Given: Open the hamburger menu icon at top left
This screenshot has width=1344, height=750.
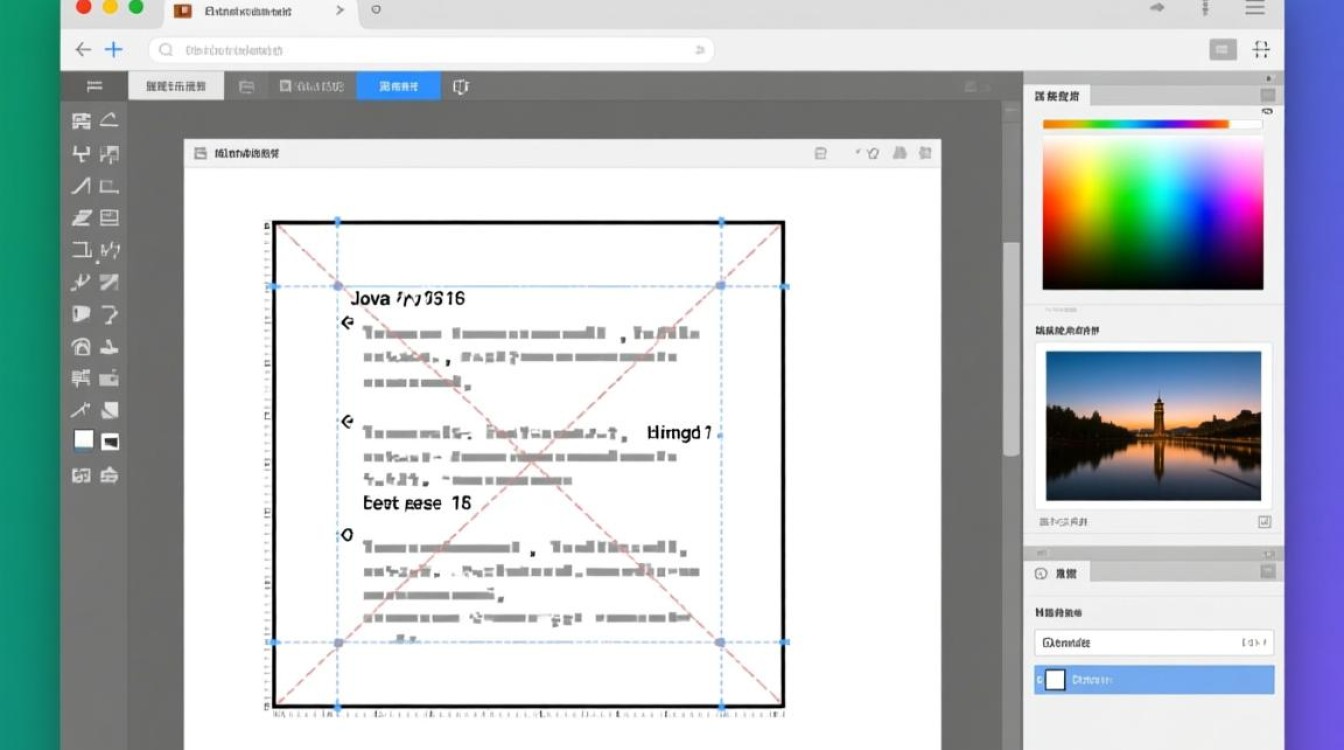Looking at the screenshot, I should point(96,86).
